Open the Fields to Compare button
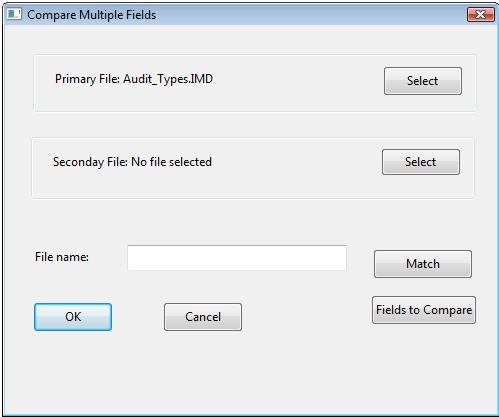Screen dimensions: 499x417 click(x=424, y=310)
